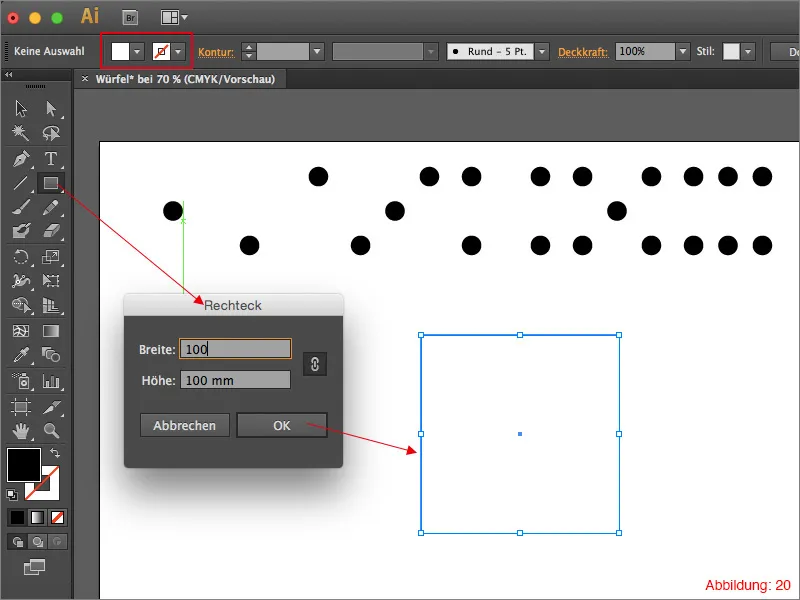This screenshot has width=800, height=600.
Task: Select the Direct Selection tool
Action: pyautogui.click(x=51, y=109)
